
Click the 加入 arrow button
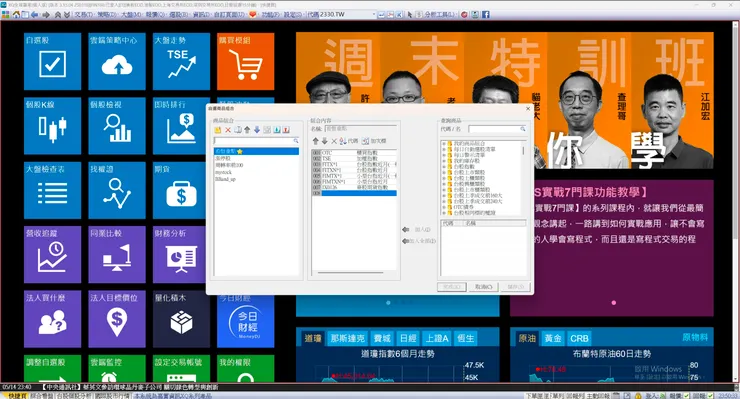(x=416, y=229)
